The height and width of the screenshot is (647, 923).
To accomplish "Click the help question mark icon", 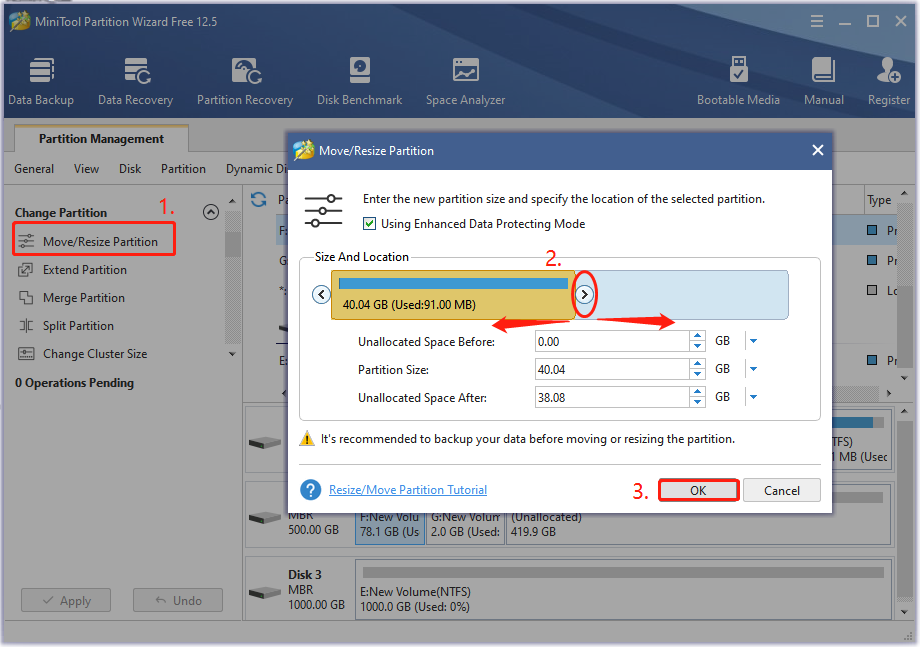I will [310, 490].
